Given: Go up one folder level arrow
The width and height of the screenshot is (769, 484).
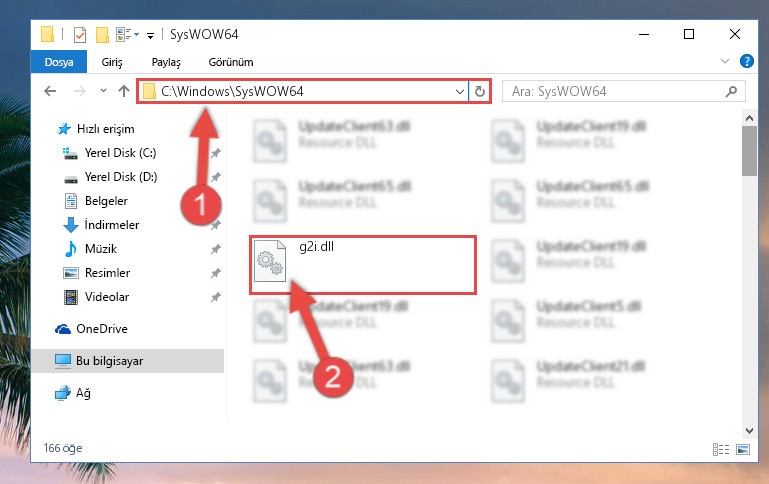Looking at the screenshot, I should [124, 91].
